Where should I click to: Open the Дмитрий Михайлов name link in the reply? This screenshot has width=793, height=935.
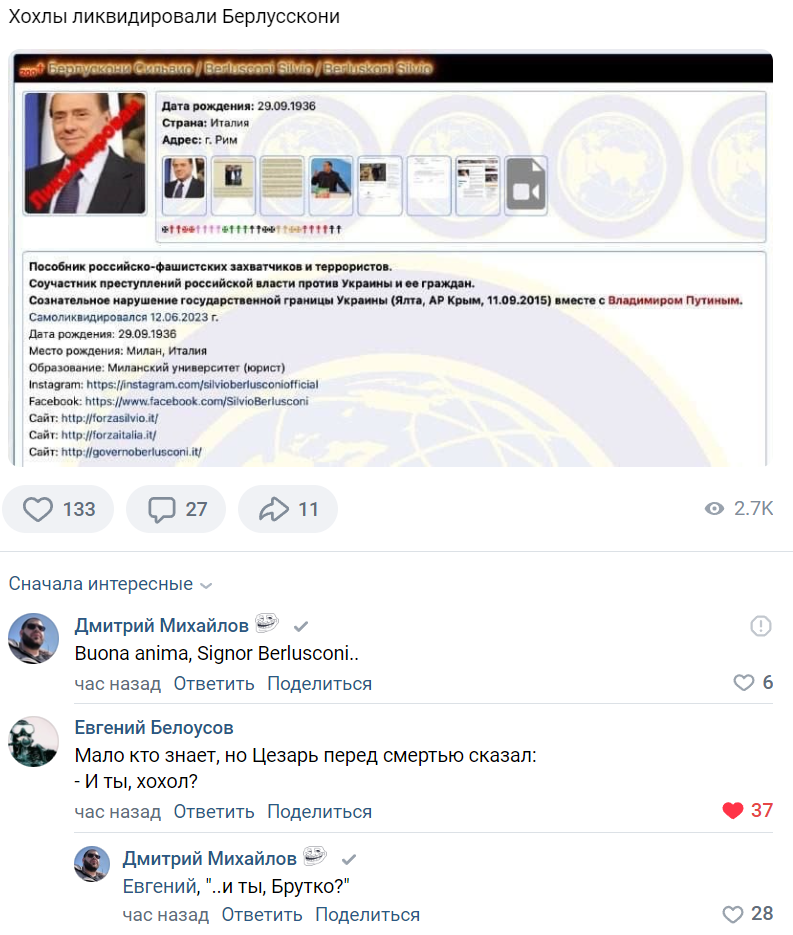pos(210,859)
